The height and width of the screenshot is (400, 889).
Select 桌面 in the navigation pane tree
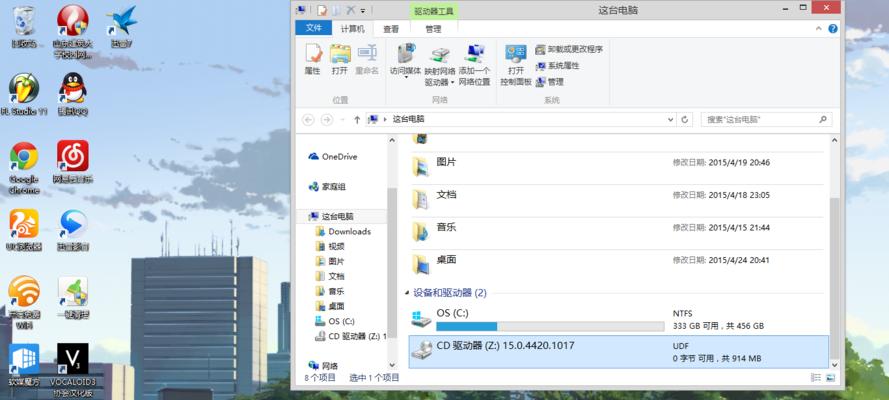(330, 306)
